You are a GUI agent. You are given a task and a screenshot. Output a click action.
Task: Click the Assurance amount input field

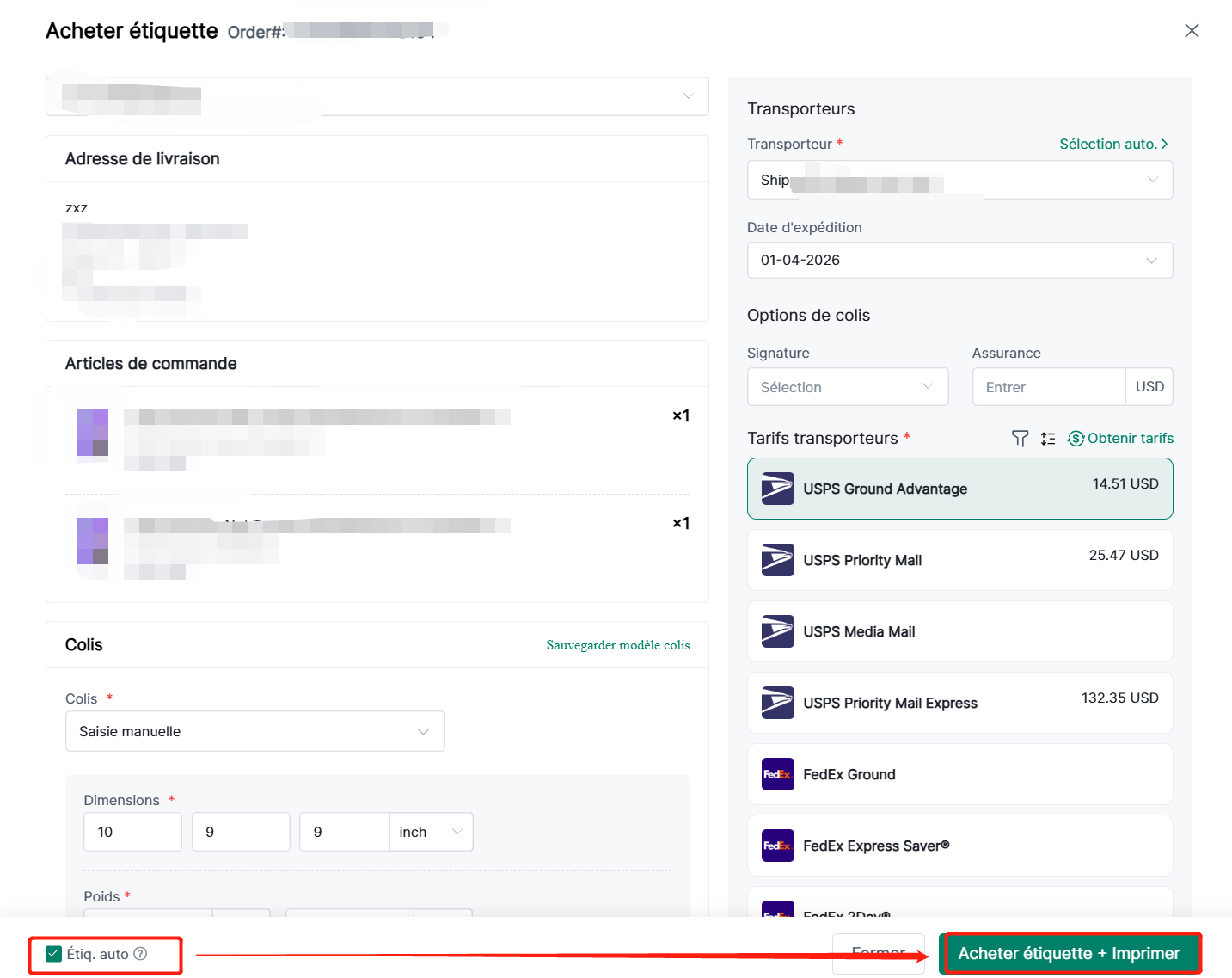(1047, 387)
